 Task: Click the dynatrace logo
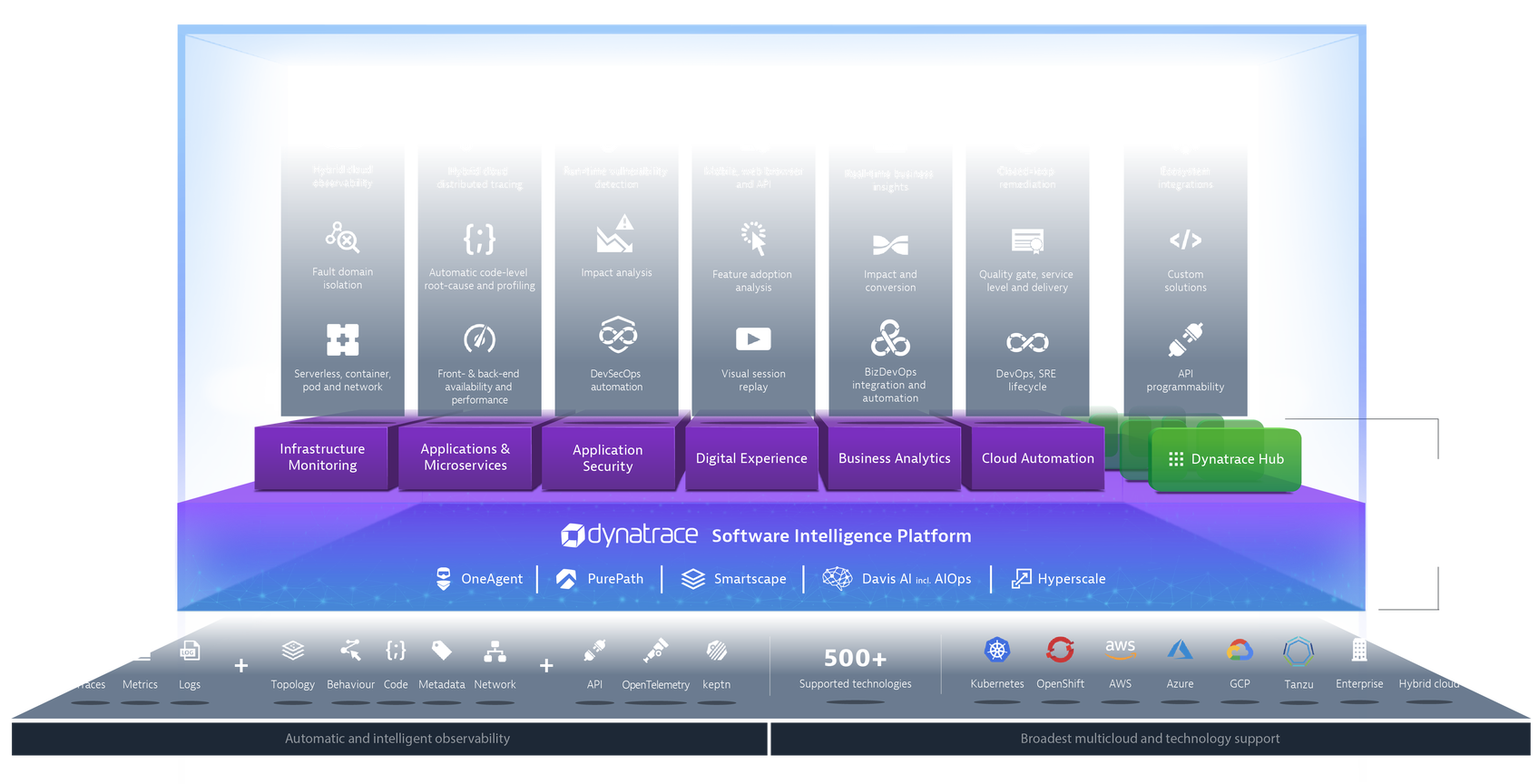point(629,534)
